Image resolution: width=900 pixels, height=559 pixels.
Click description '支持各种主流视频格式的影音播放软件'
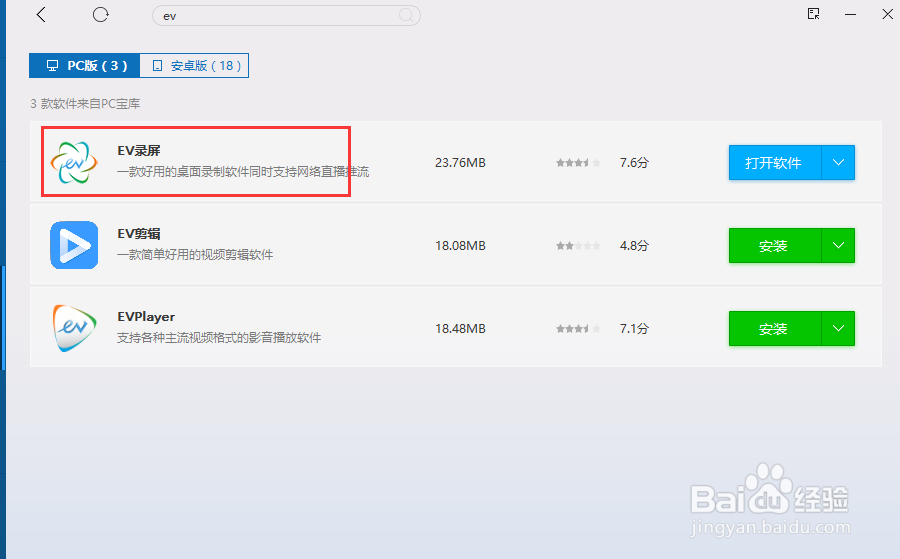(219, 337)
